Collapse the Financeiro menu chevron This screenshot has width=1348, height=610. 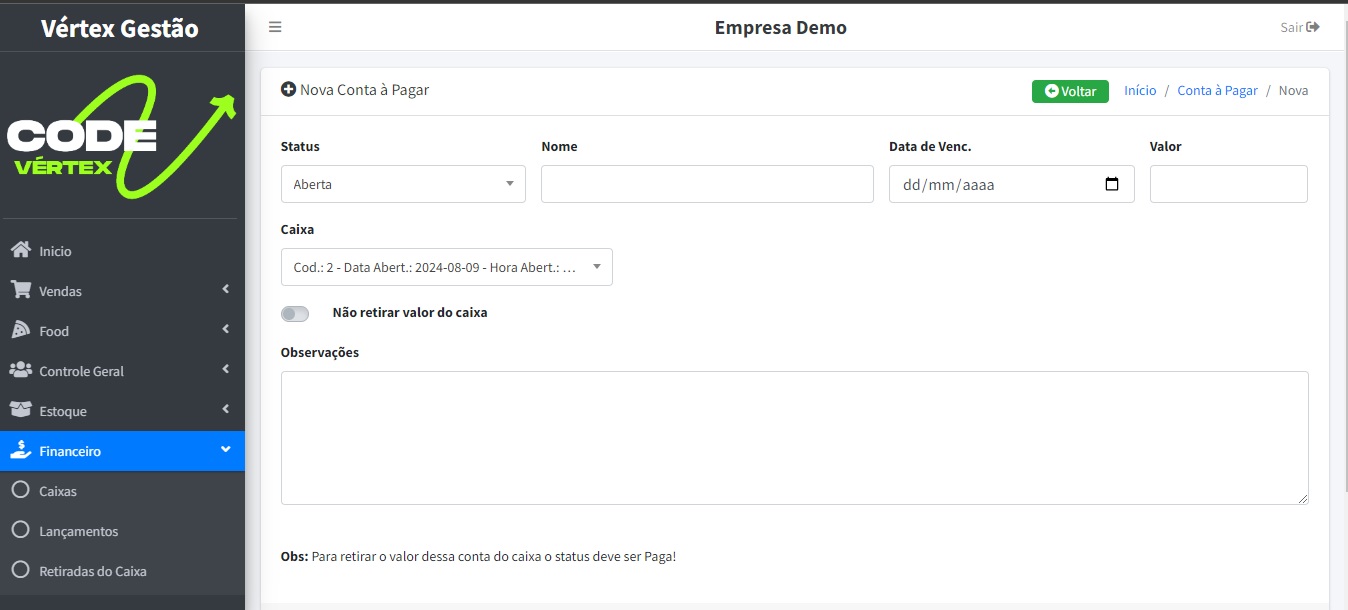pos(225,450)
